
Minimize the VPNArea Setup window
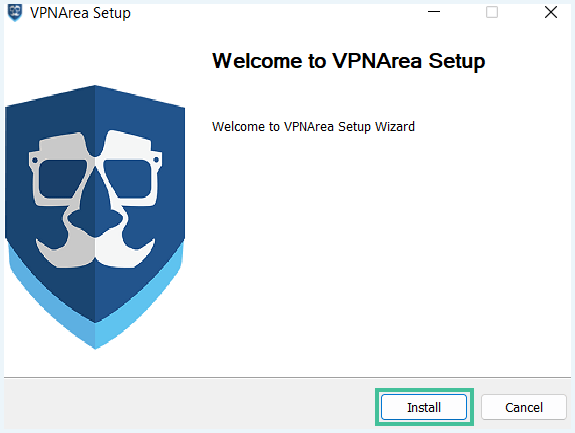coord(434,12)
